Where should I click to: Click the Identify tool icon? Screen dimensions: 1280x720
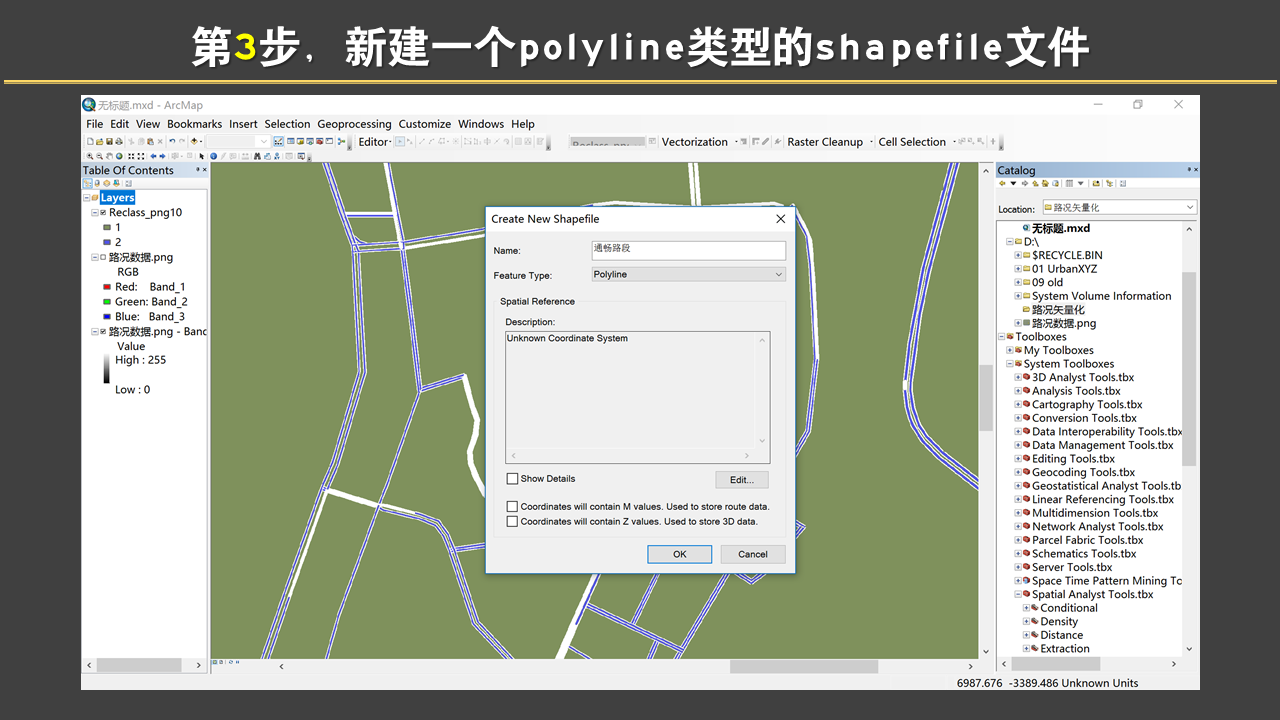click(212, 156)
